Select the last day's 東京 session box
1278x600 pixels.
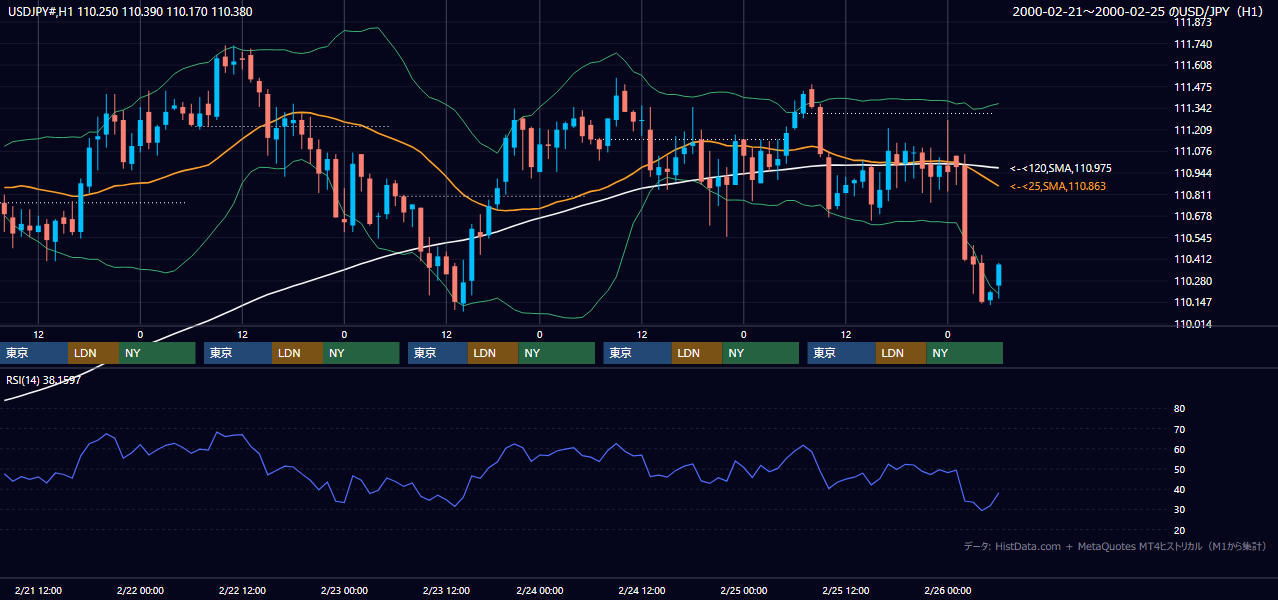click(x=842, y=353)
